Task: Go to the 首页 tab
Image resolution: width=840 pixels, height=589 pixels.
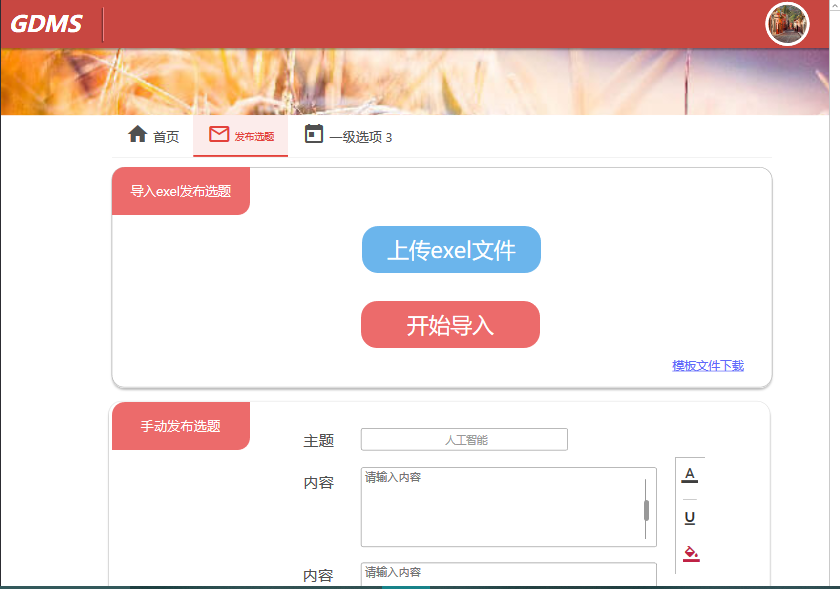Action: (x=153, y=136)
